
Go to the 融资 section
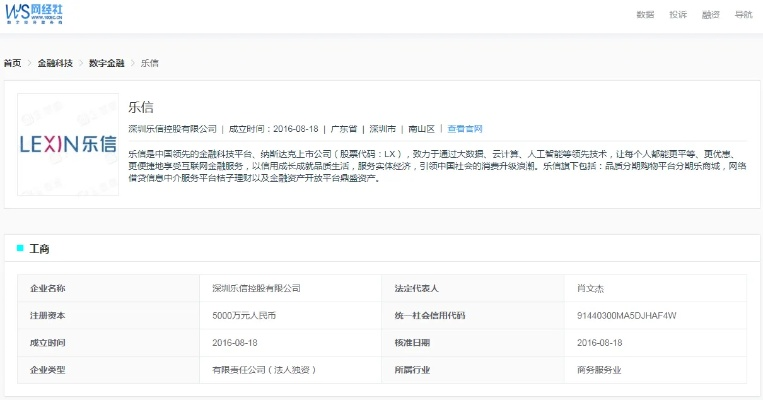pos(711,15)
